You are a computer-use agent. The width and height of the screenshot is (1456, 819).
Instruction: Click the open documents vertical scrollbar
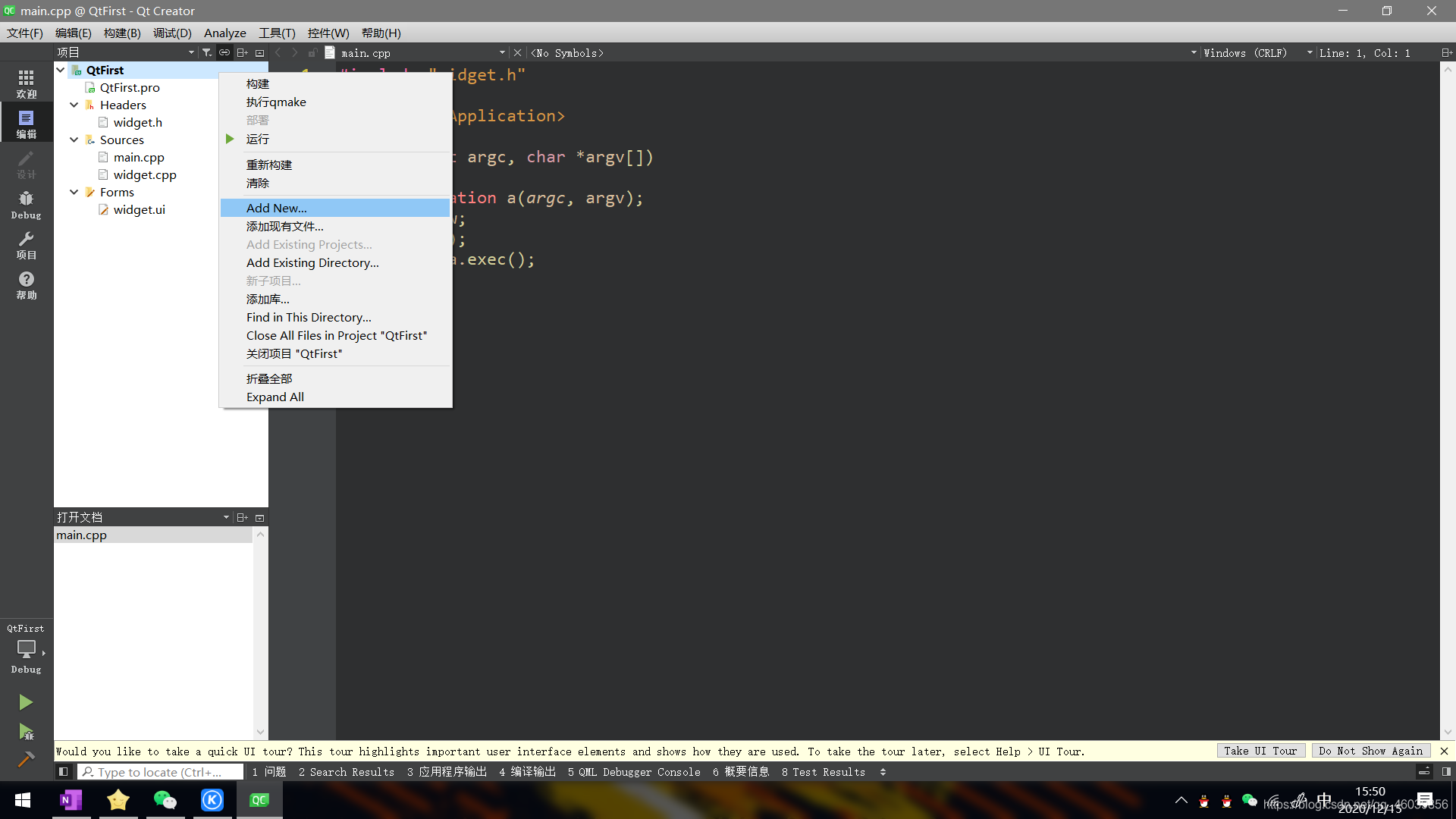pos(260,633)
